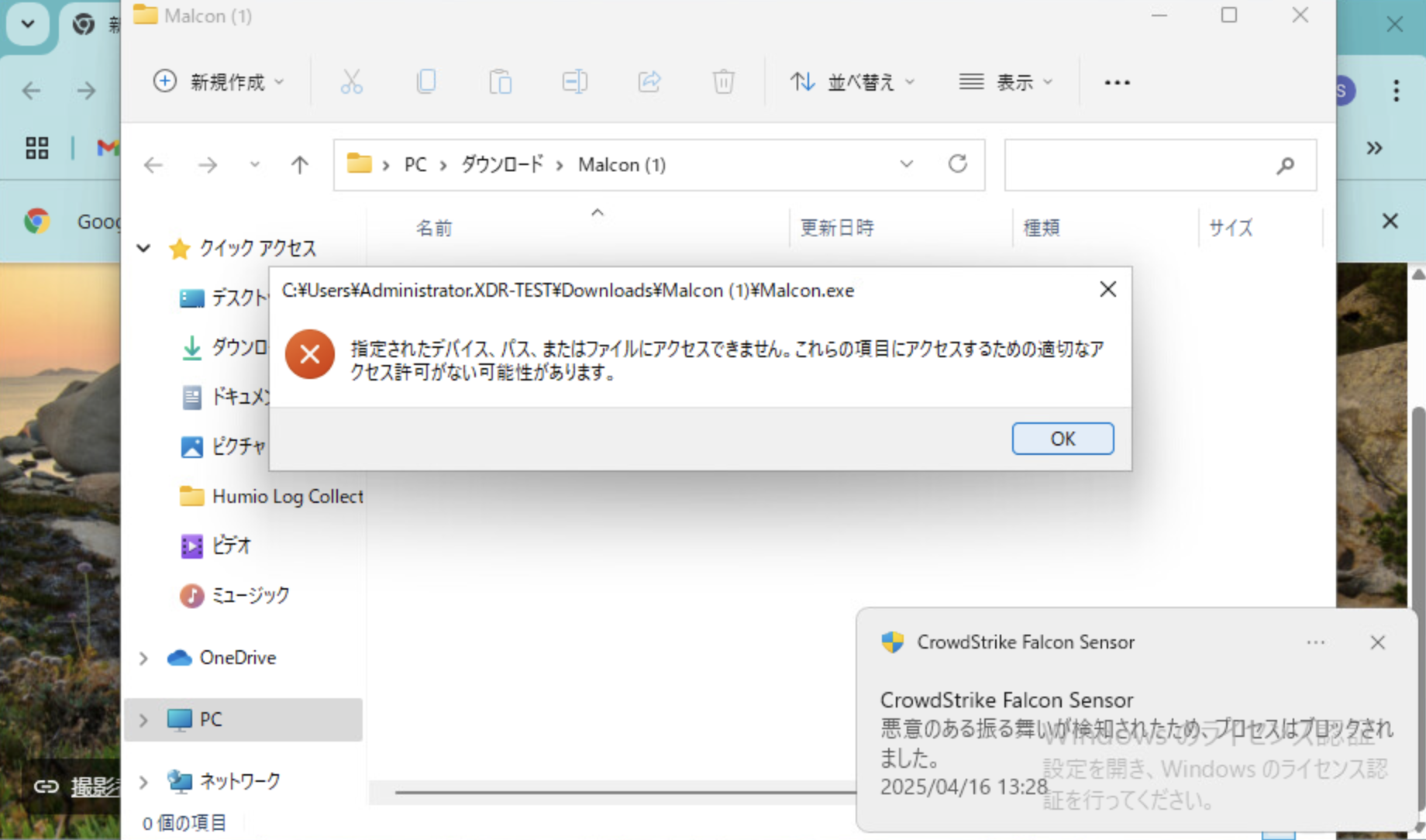Collapse the クイック アクセス tree node
Screen dimensions: 1426x840
pos(143,249)
